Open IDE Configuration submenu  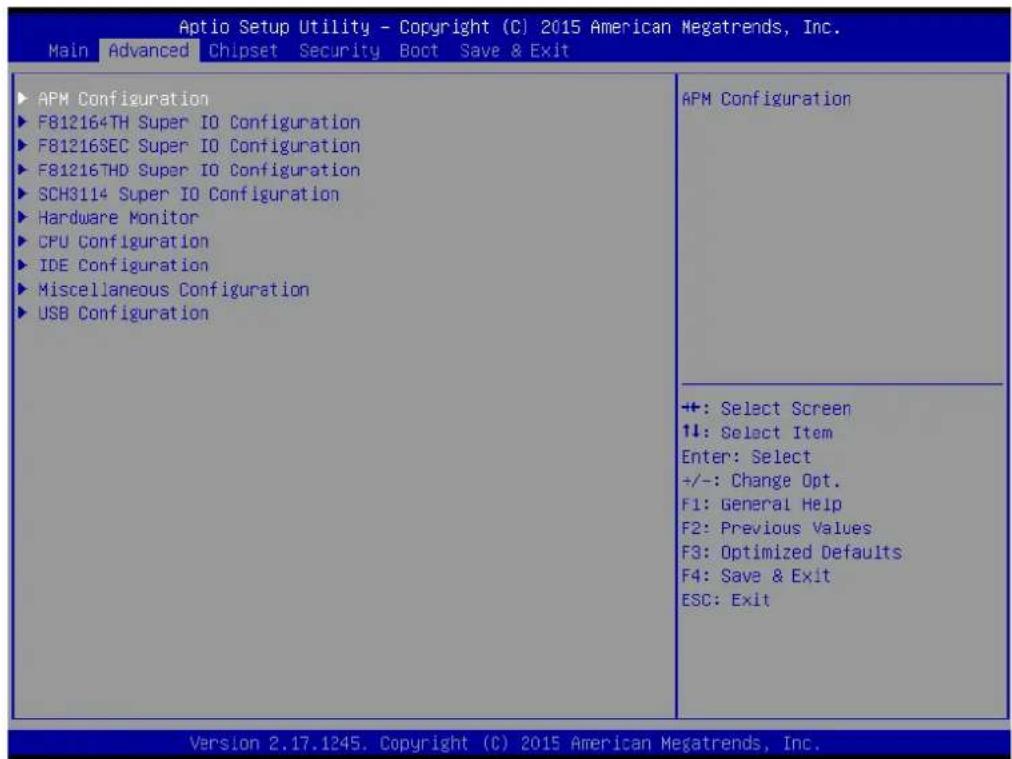(x=123, y=265)
